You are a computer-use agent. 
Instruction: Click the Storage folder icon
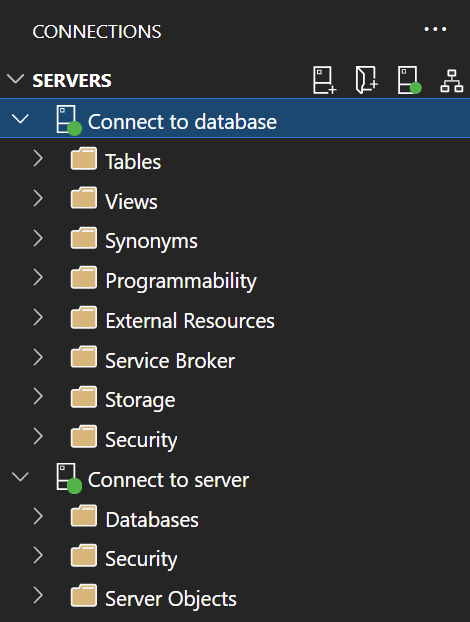(84, 397)
